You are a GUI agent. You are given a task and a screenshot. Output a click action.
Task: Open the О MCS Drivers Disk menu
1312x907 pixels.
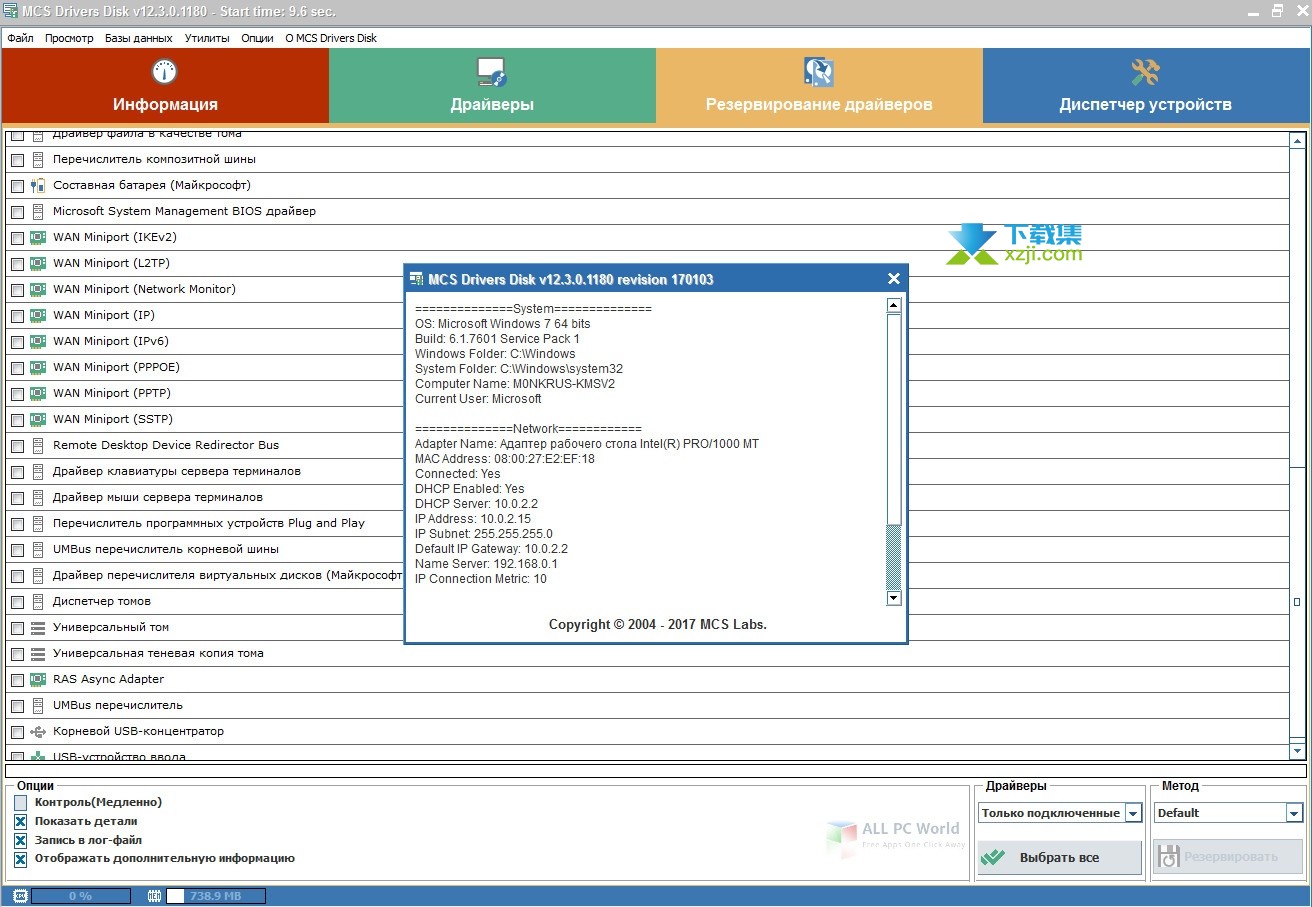pyautogui.click(x=331, y=38)
